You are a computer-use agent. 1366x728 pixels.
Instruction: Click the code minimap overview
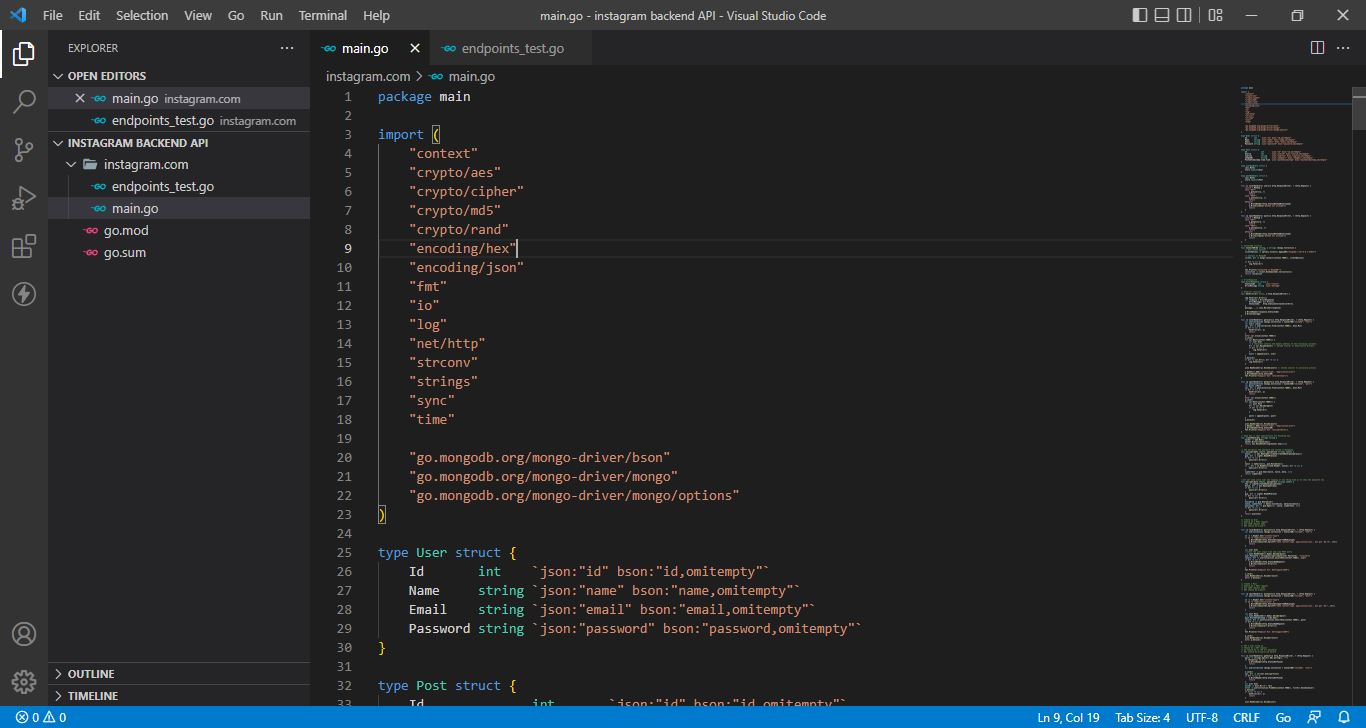click(x=1295, y=395)
